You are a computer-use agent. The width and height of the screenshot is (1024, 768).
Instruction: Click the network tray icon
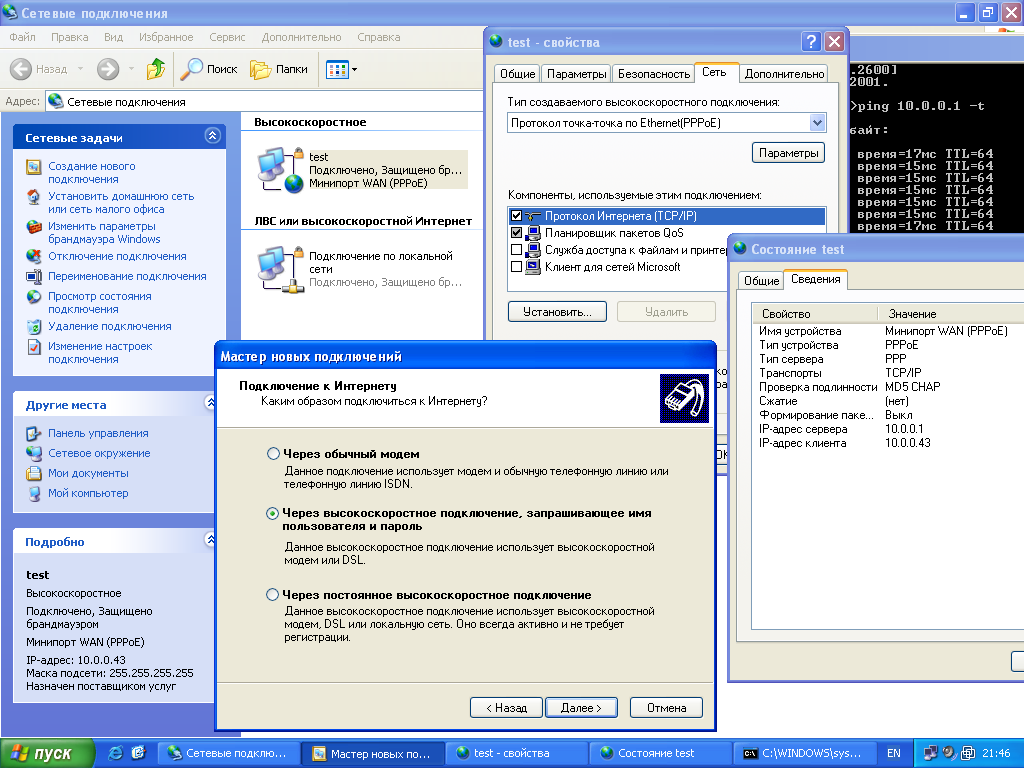pyautogui.click(x=930, y=753)
